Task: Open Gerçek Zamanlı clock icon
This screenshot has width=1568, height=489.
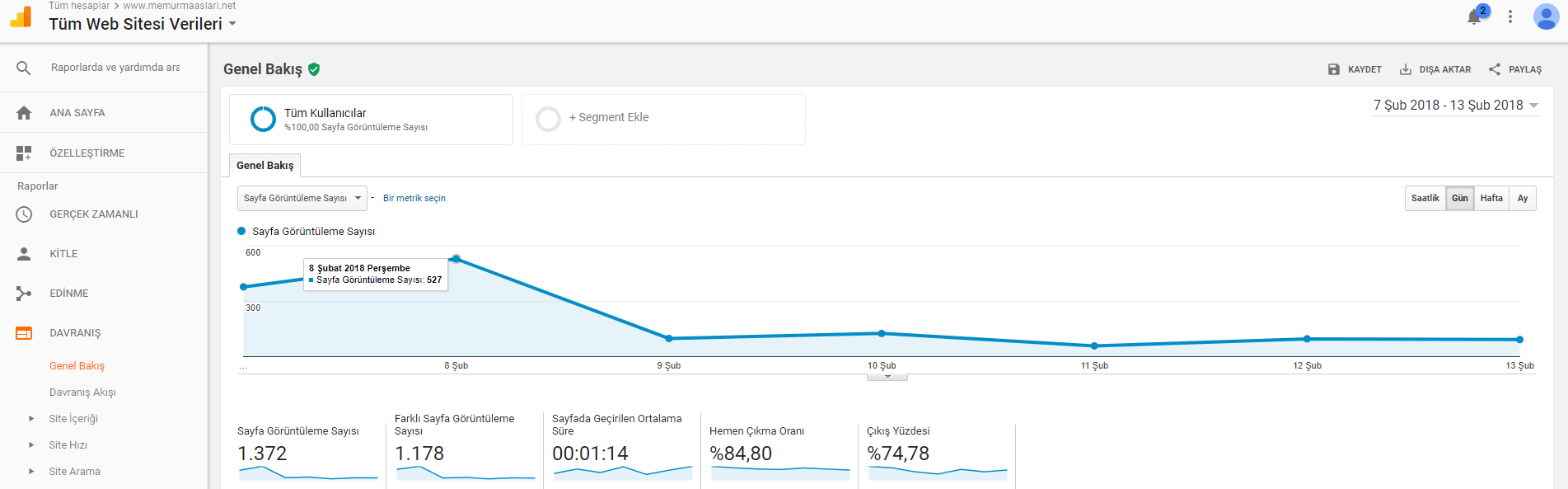Action: [24, 214]
